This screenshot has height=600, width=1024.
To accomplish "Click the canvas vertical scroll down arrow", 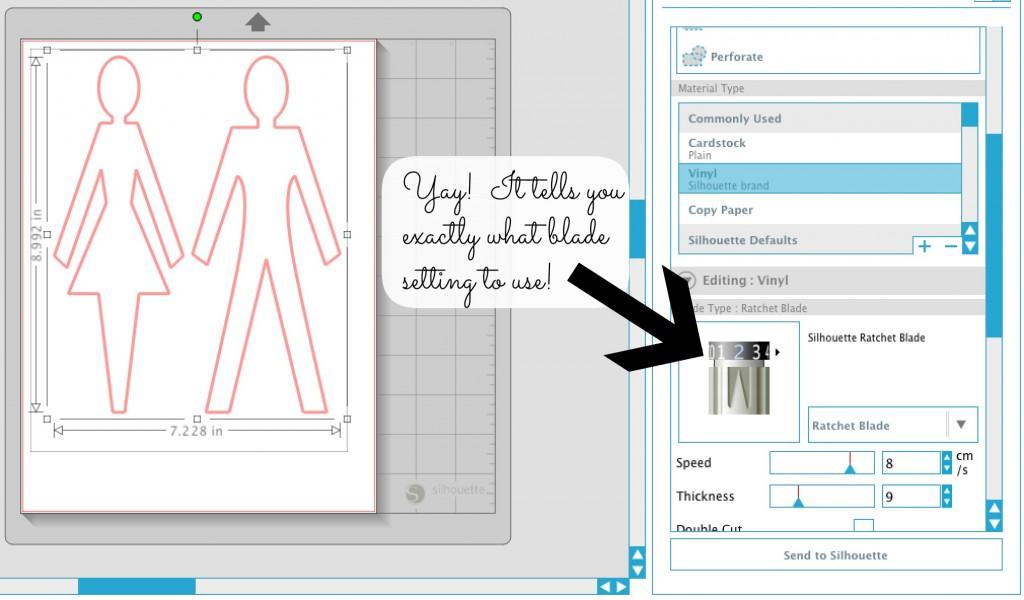I will (637, 571).
